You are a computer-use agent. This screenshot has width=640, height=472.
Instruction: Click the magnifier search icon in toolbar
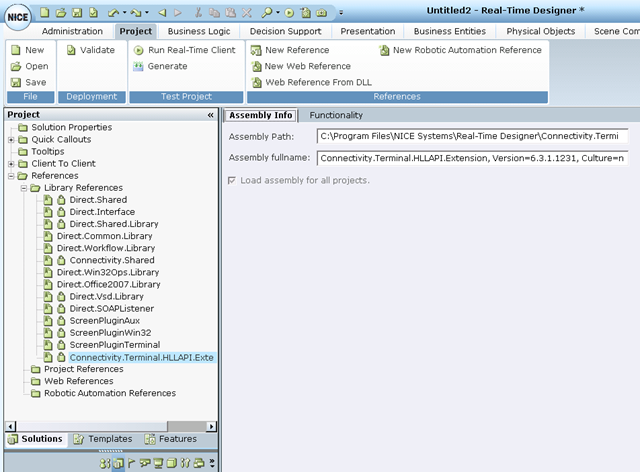(x=267, y=12)
